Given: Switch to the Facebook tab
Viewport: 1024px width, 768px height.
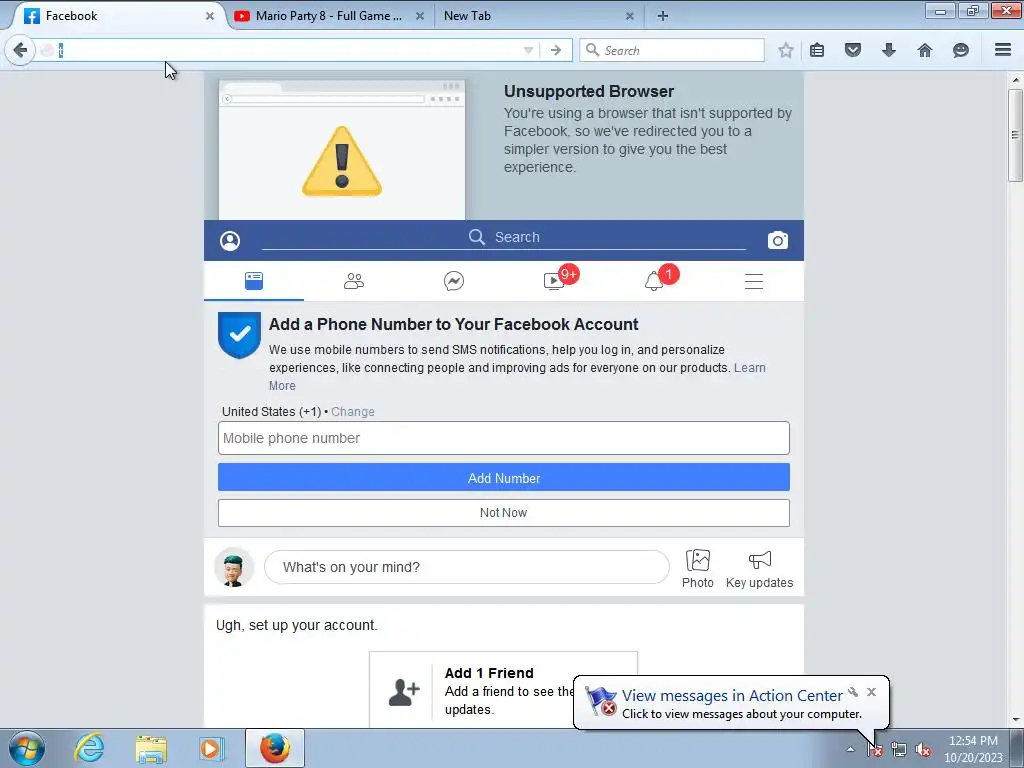Looking at the screenshot, I should tap(118, 16).
